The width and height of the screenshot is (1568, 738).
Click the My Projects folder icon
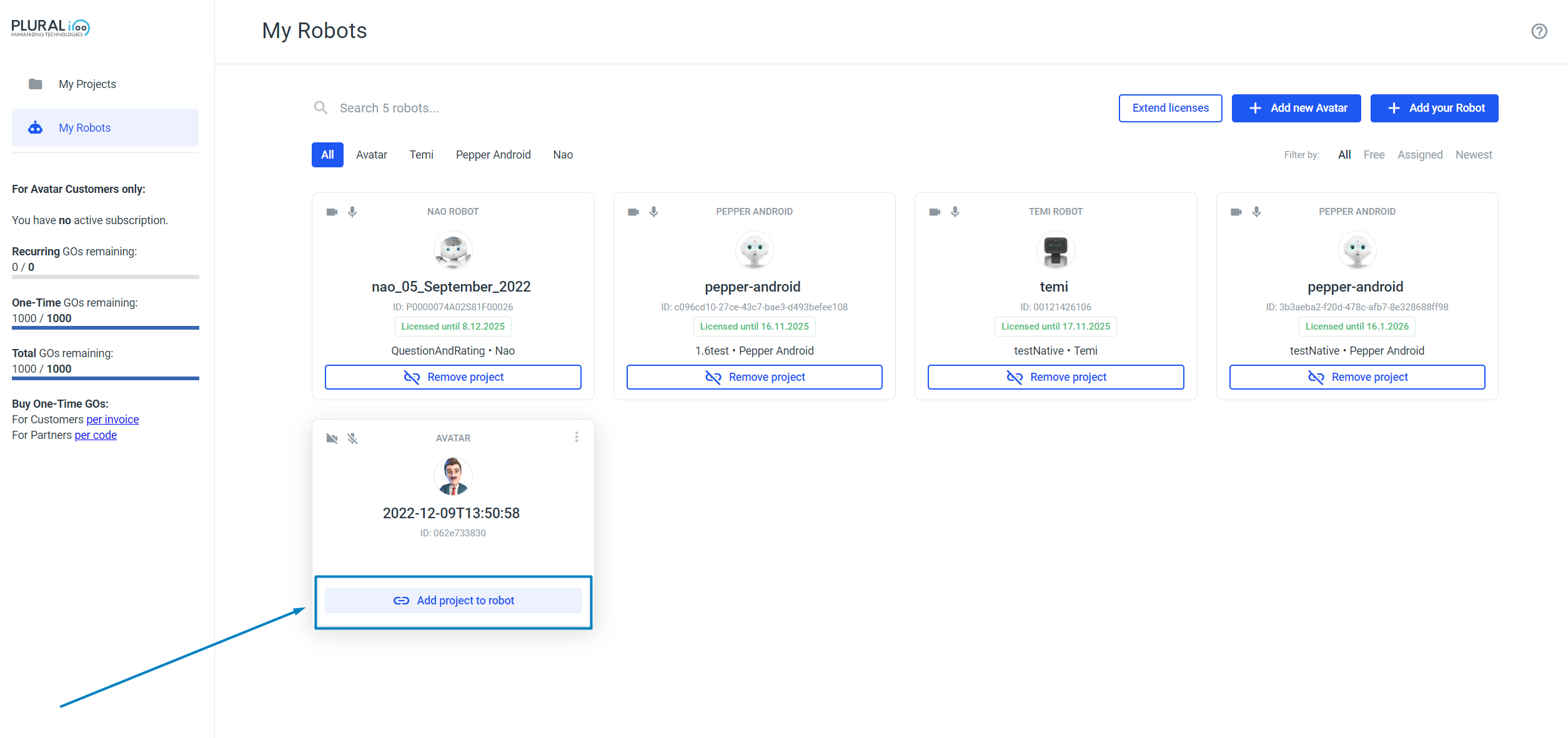point(36,84)
